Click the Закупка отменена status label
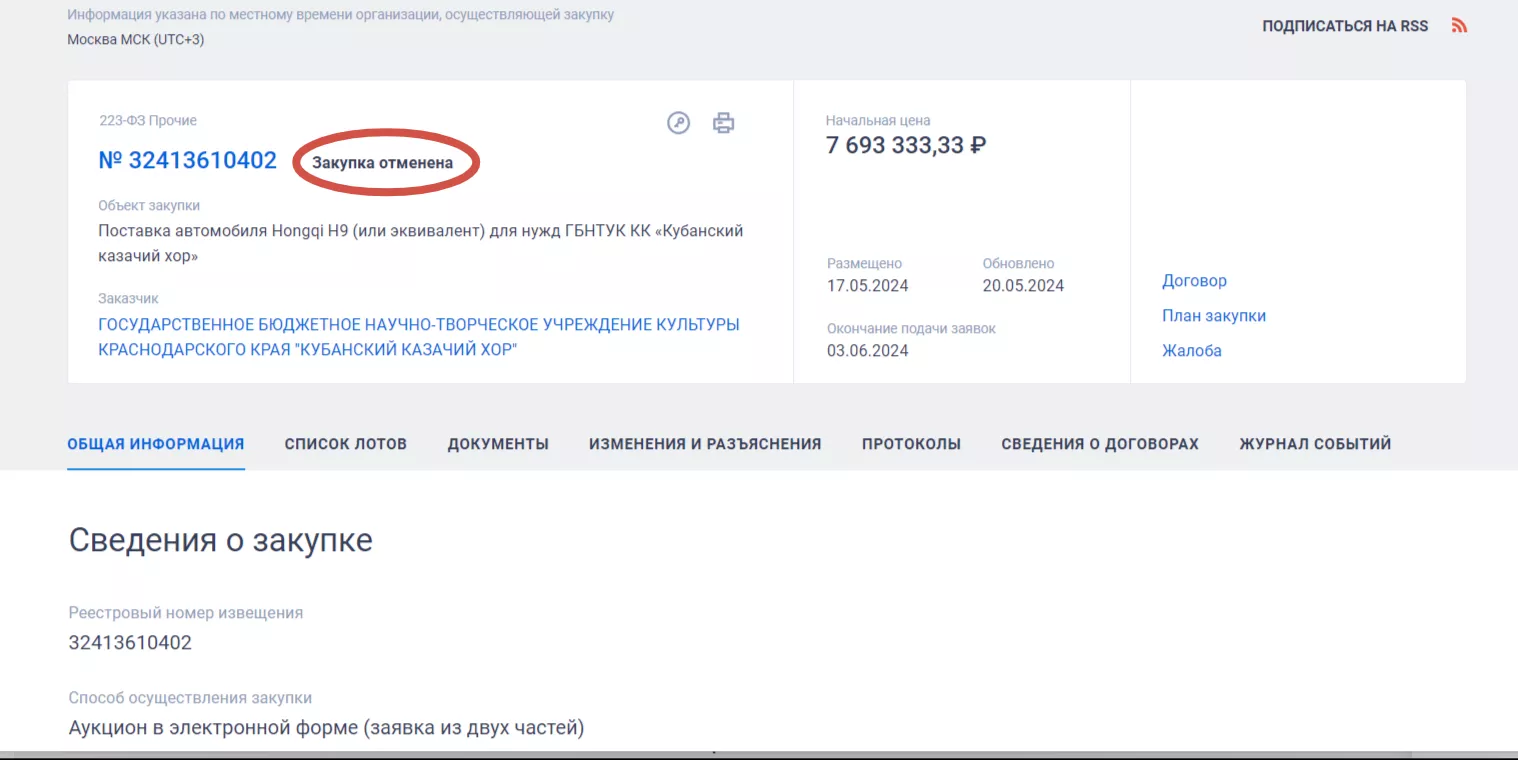The height and width of the screenshot is (760, 1518). point(383,163)
